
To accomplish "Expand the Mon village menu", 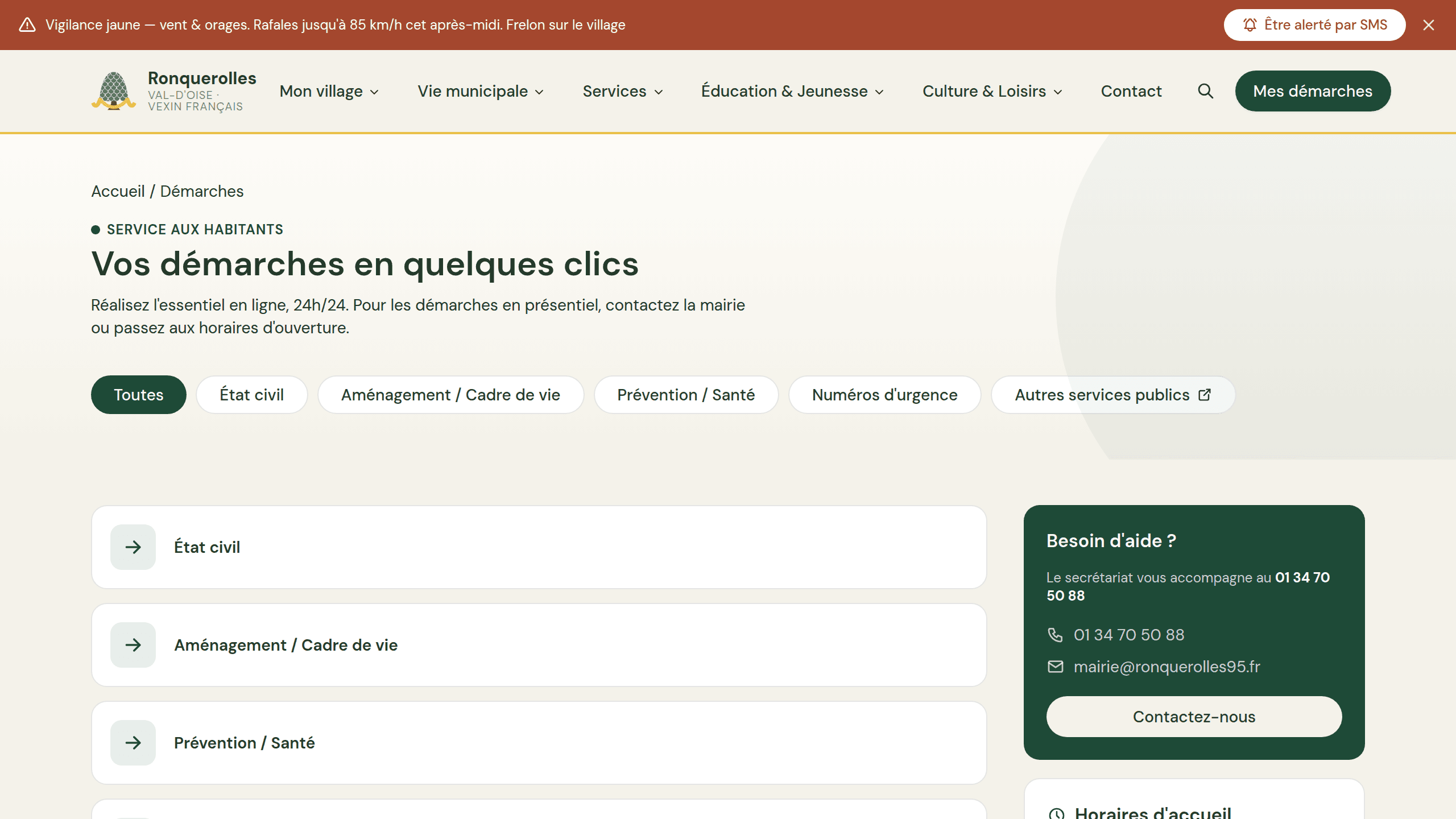I will pos(329,91).
